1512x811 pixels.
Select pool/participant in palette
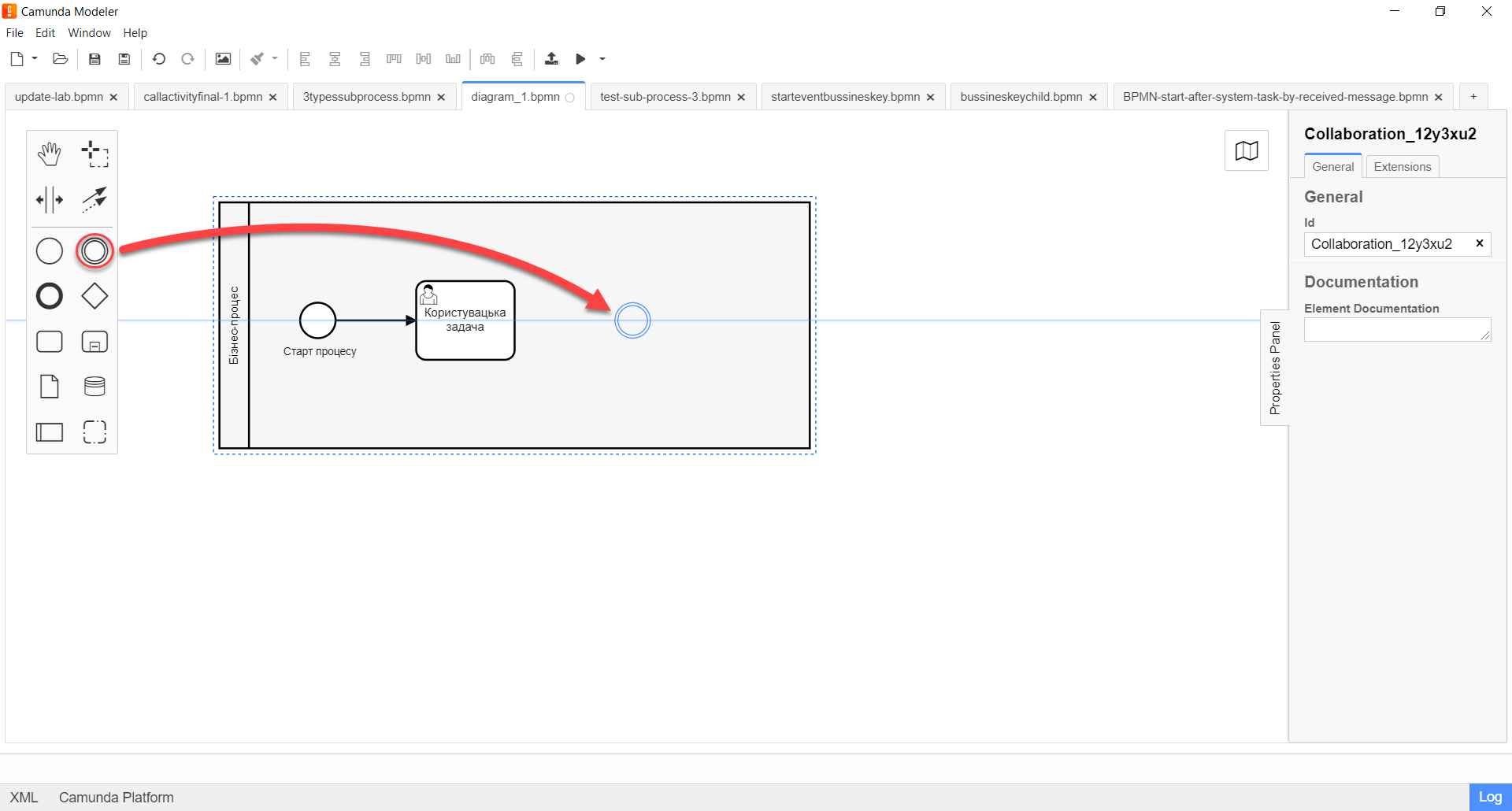(50, 431)
